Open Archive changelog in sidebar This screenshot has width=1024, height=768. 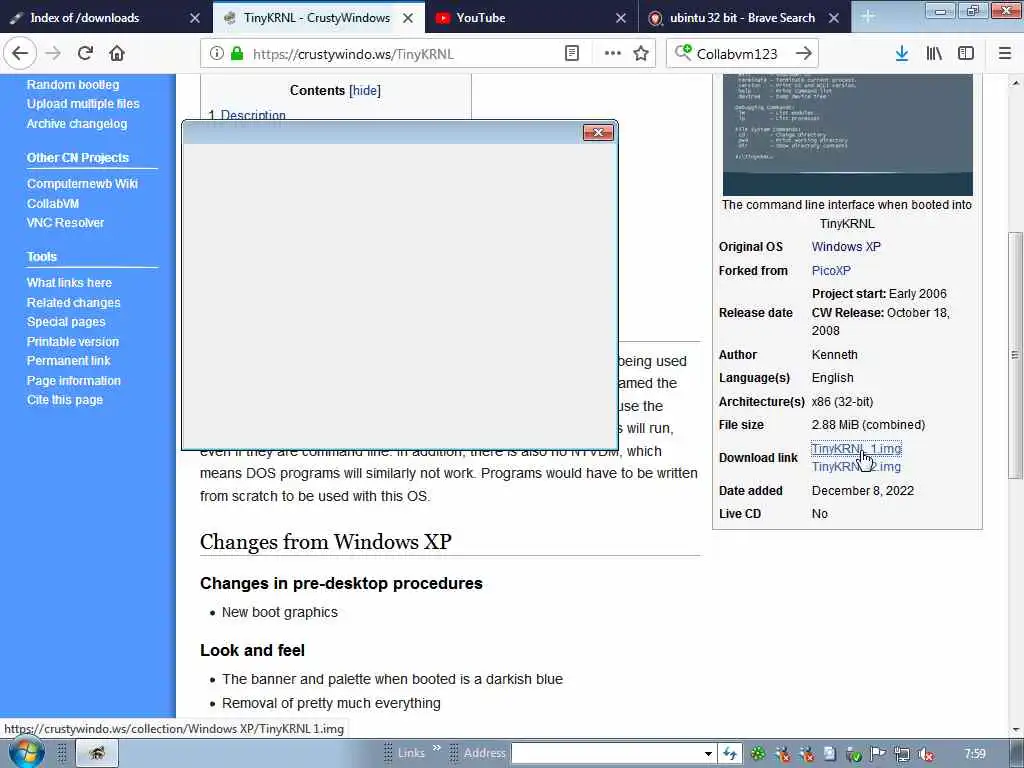click(77, 123)
